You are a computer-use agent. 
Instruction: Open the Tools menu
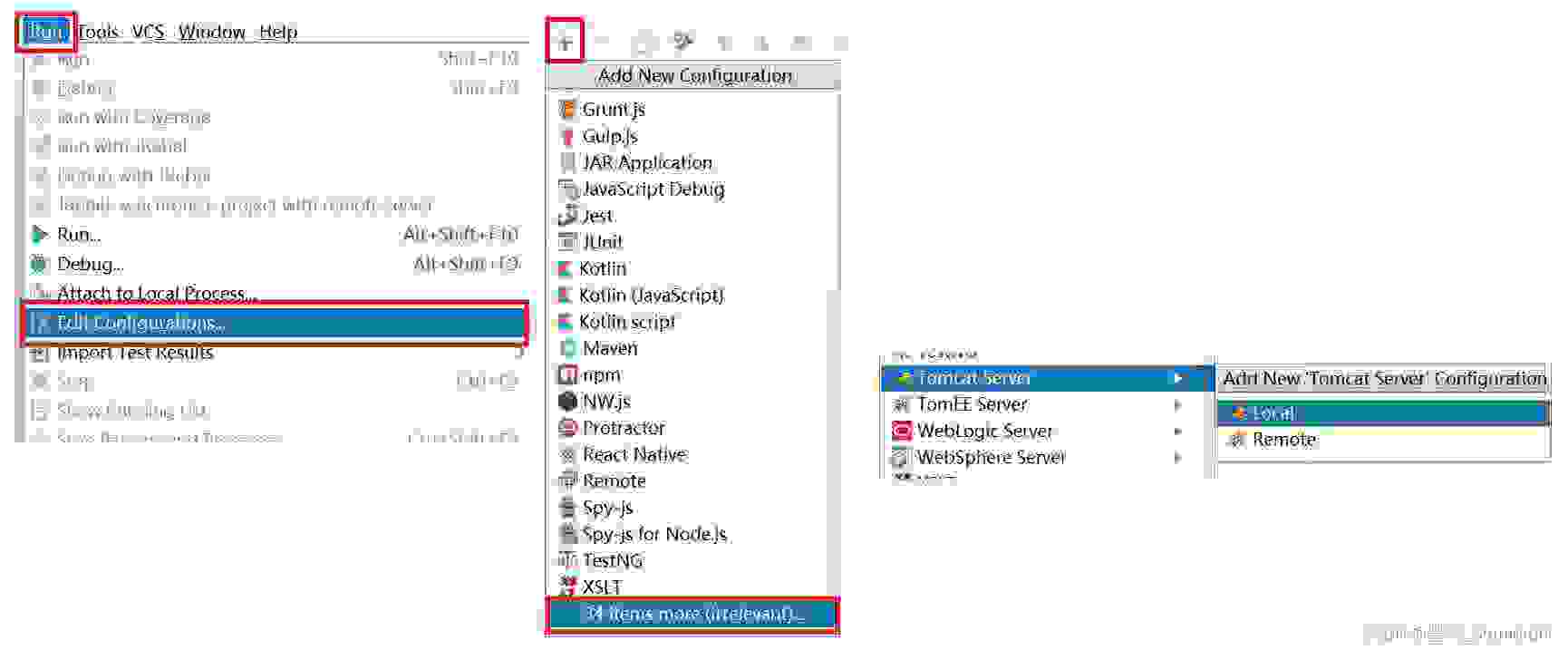98,32
